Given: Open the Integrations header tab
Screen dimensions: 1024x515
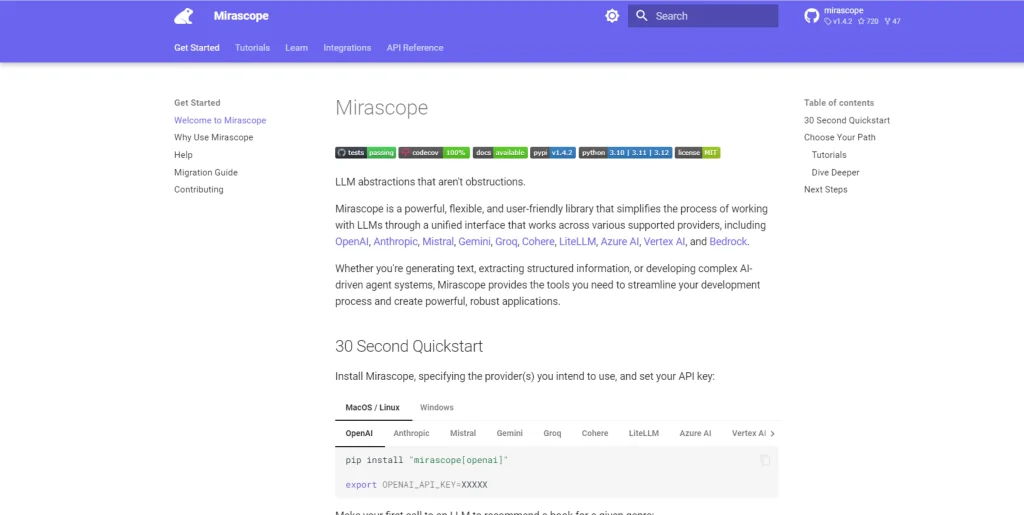Looking at the screenshot, I should click(x=347, y=48).
